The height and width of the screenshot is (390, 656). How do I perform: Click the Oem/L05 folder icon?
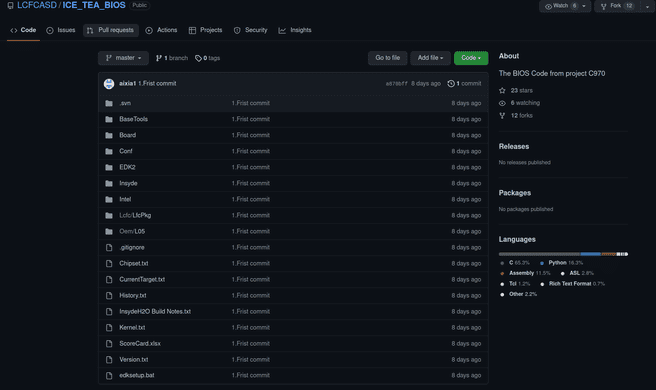point(109,231)
